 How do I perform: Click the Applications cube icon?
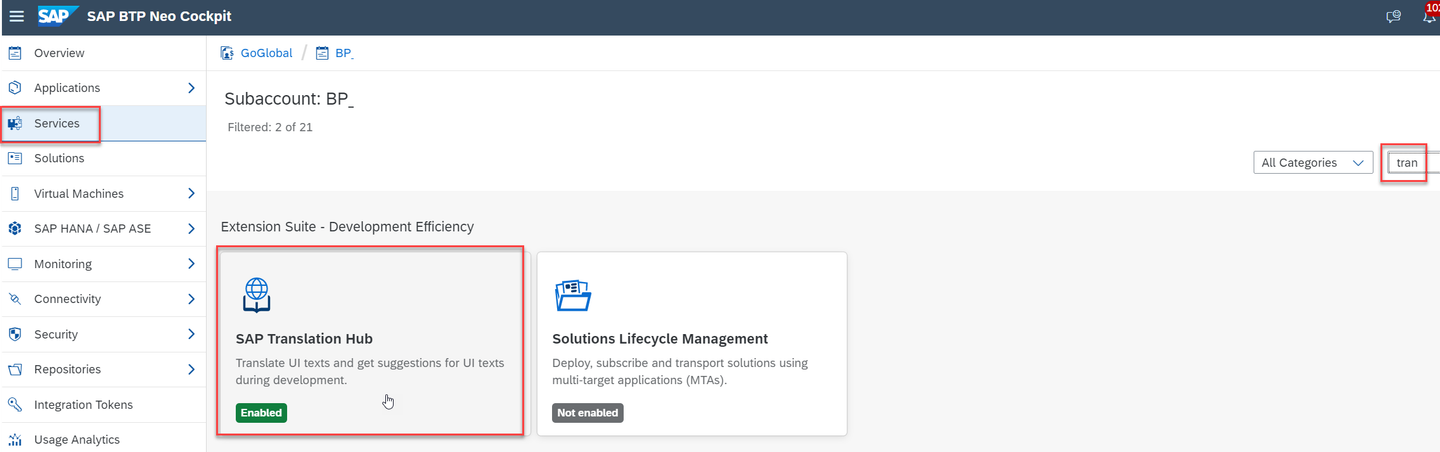click(x=15, y=88)
